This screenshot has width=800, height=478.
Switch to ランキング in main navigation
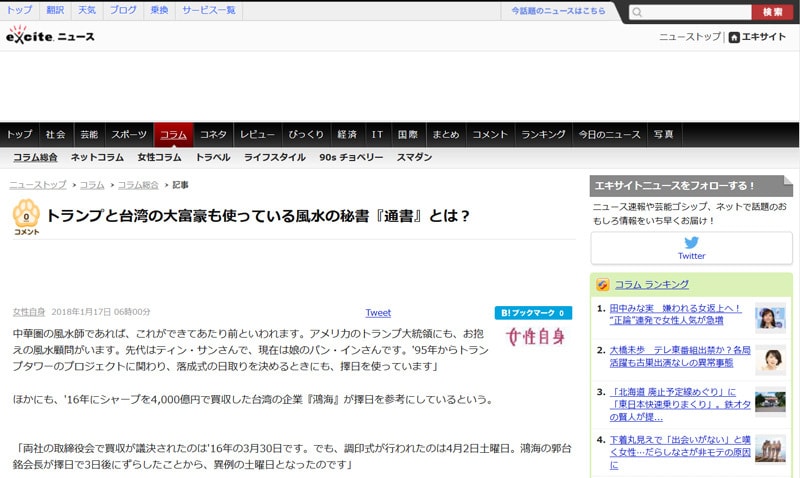tap(543, 134)
